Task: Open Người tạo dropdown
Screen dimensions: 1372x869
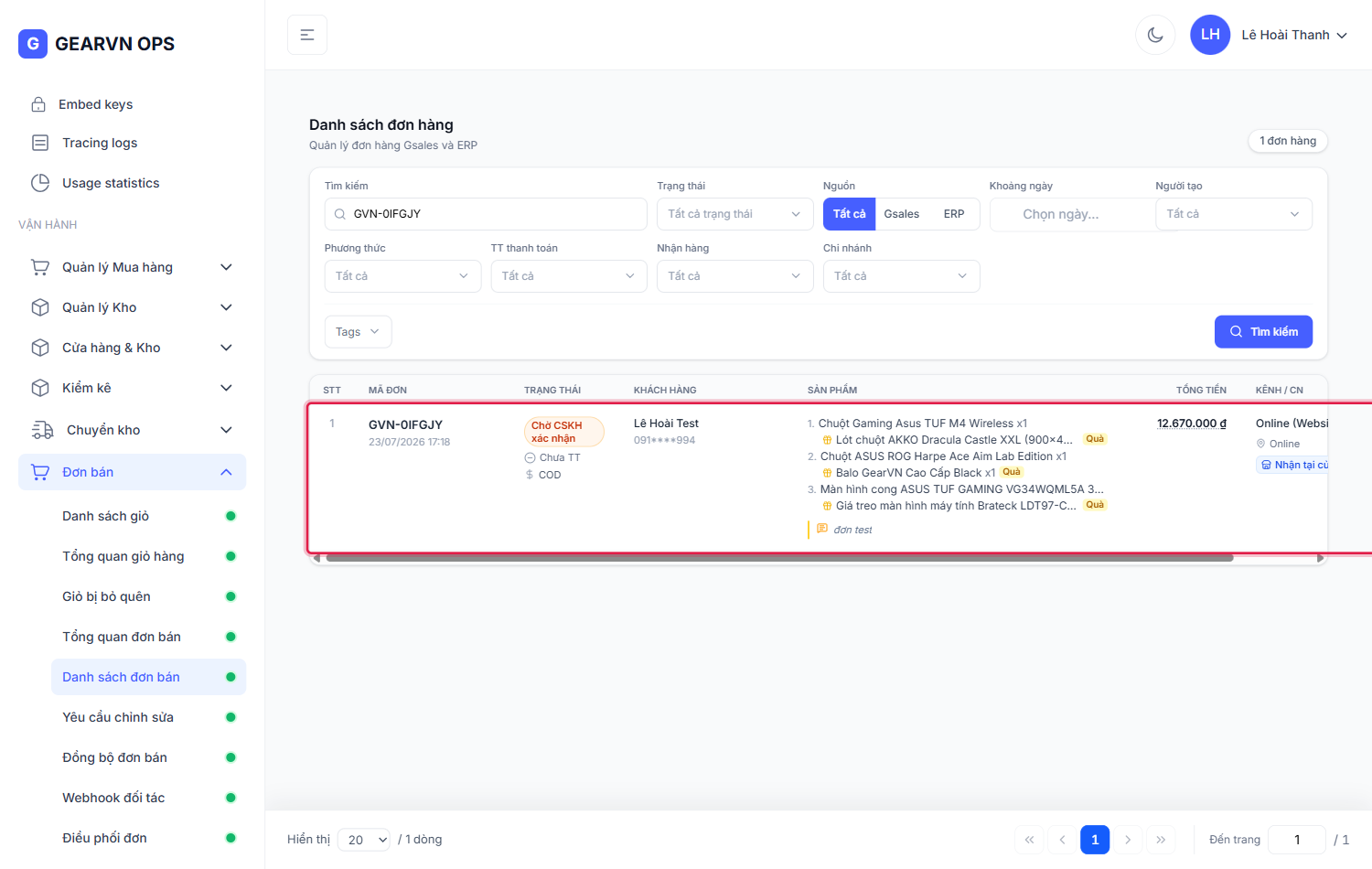Action: (x=1234, y=214)
